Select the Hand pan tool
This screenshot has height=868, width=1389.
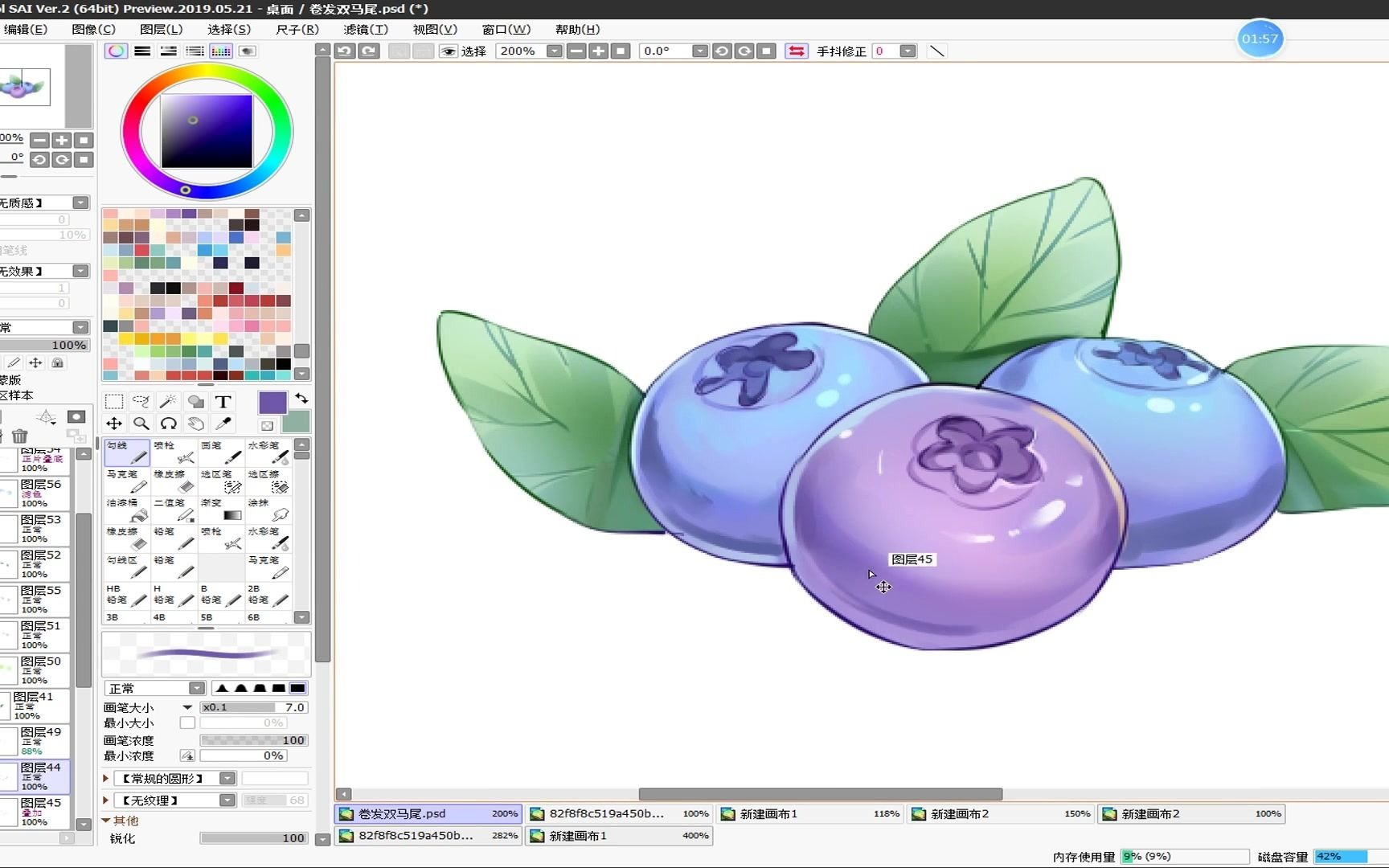196,424
